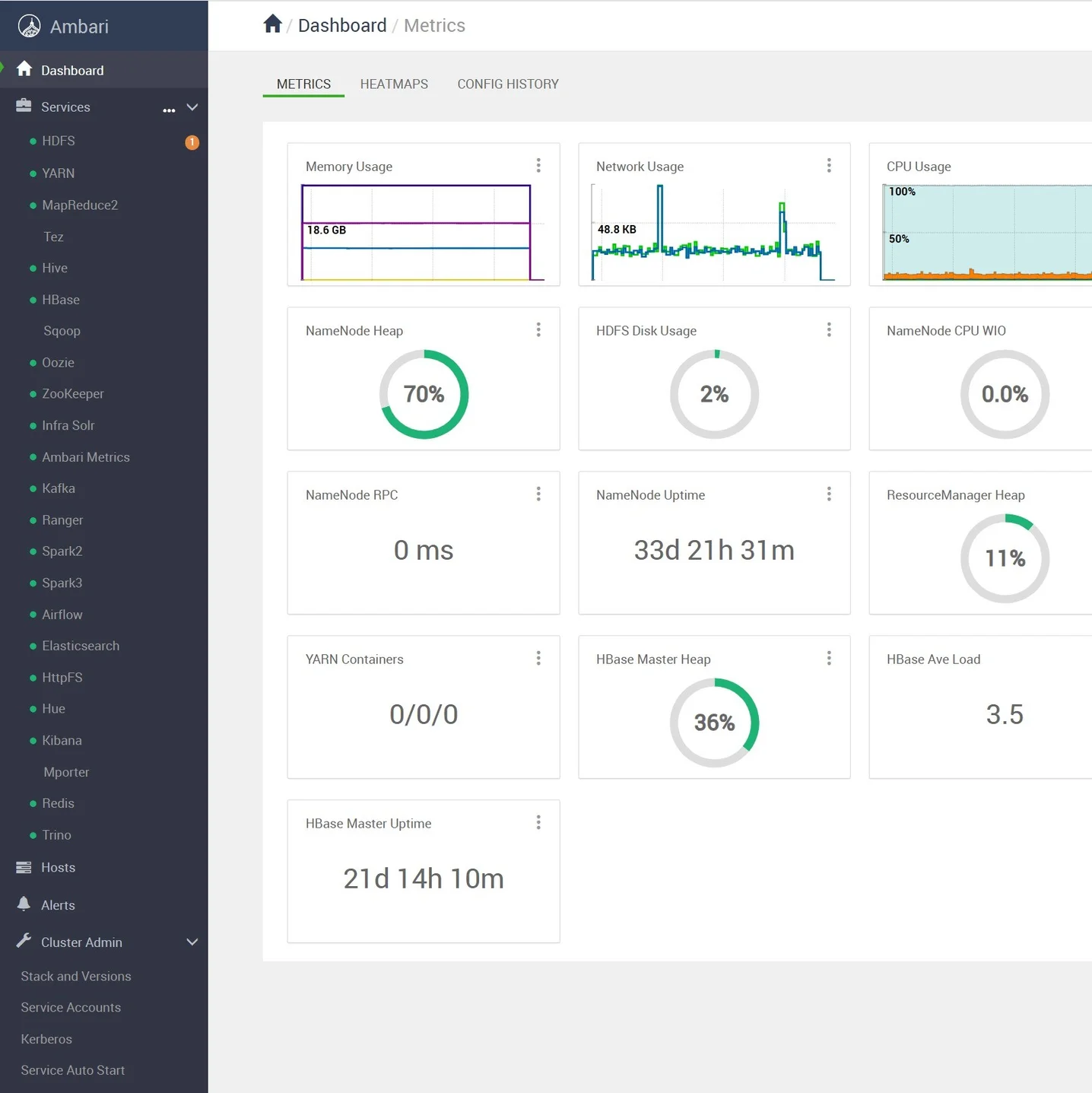Image resolution: width=1092 pixels, height=1093 pixels.
Task: Click the Network Usage graph
Action: [713, 232]
